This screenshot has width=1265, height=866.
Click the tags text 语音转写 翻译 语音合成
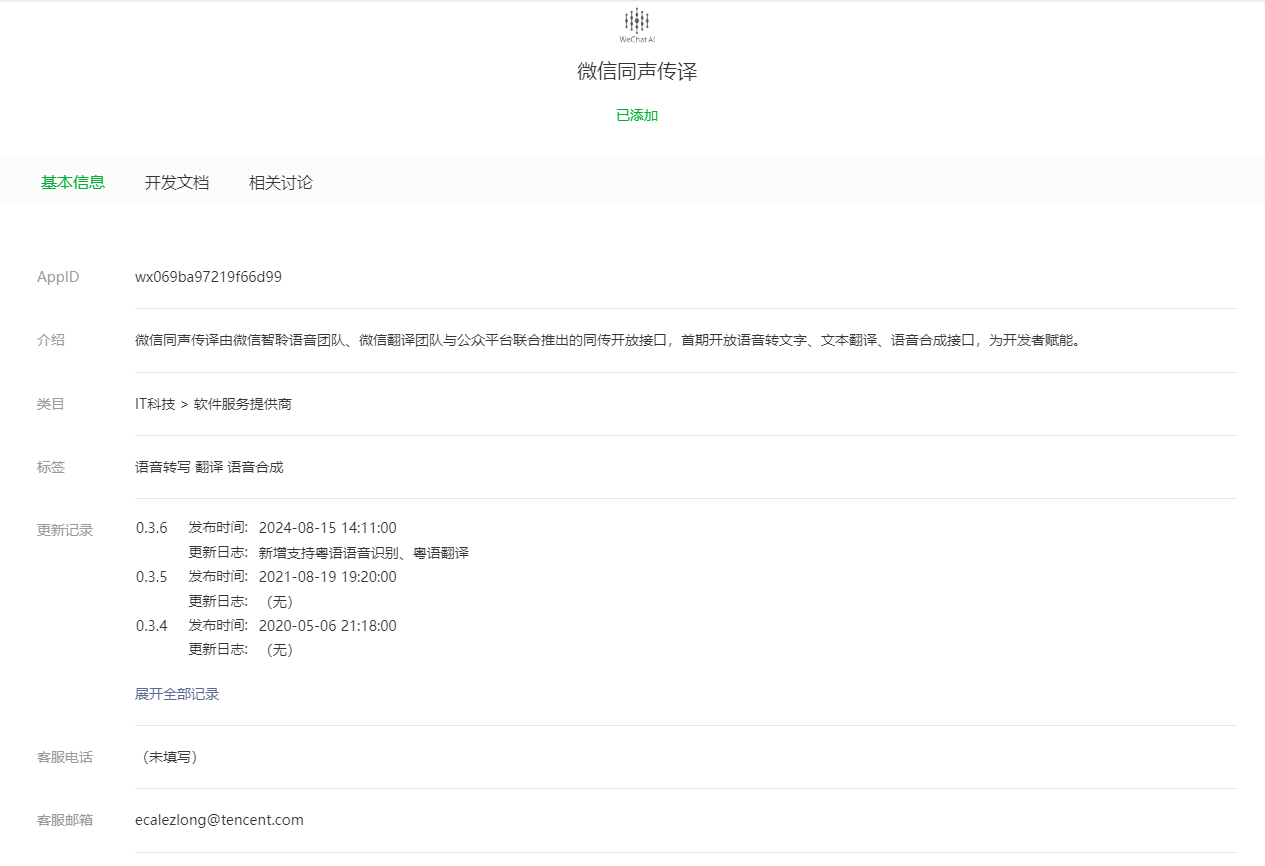pyautogui.click(x=209, y=467)
